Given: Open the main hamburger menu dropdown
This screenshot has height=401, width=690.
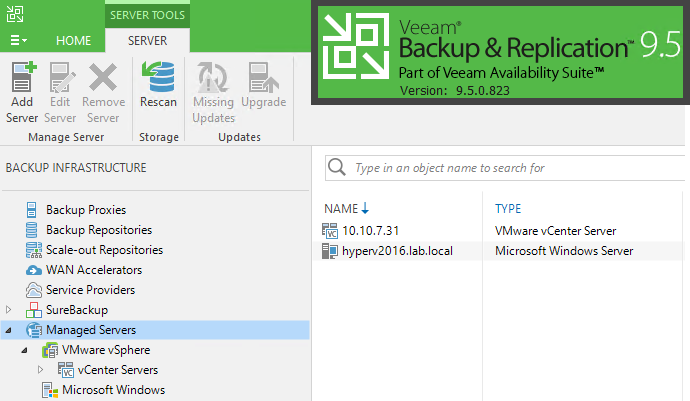Looking at the screenshot, I should [x=18, y=40].
